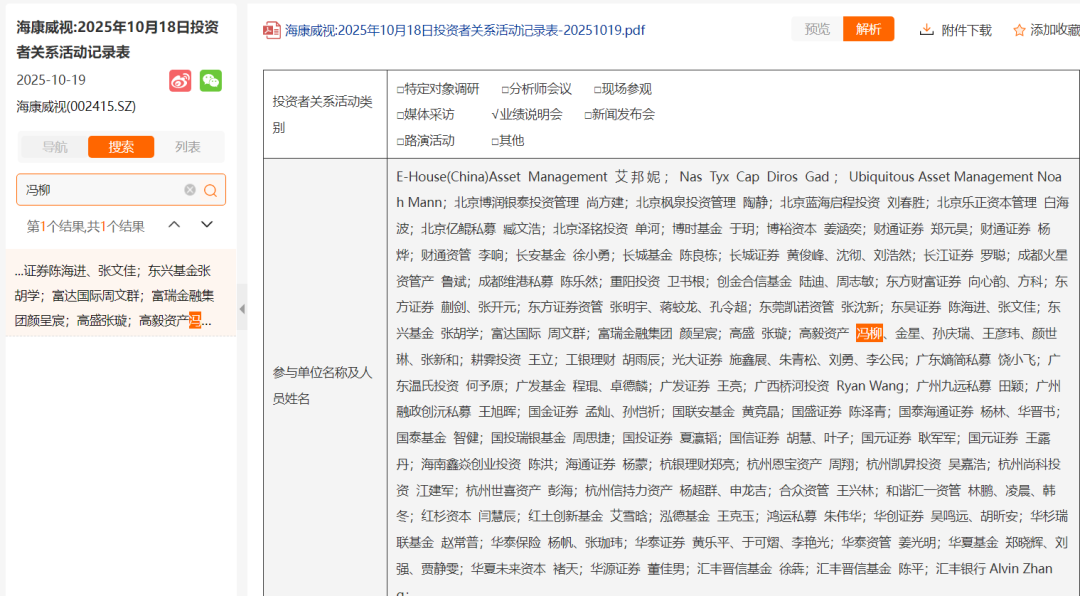Share to Weibo via red icon
This screenshot has width=1080, height=596.
point(180,81)
